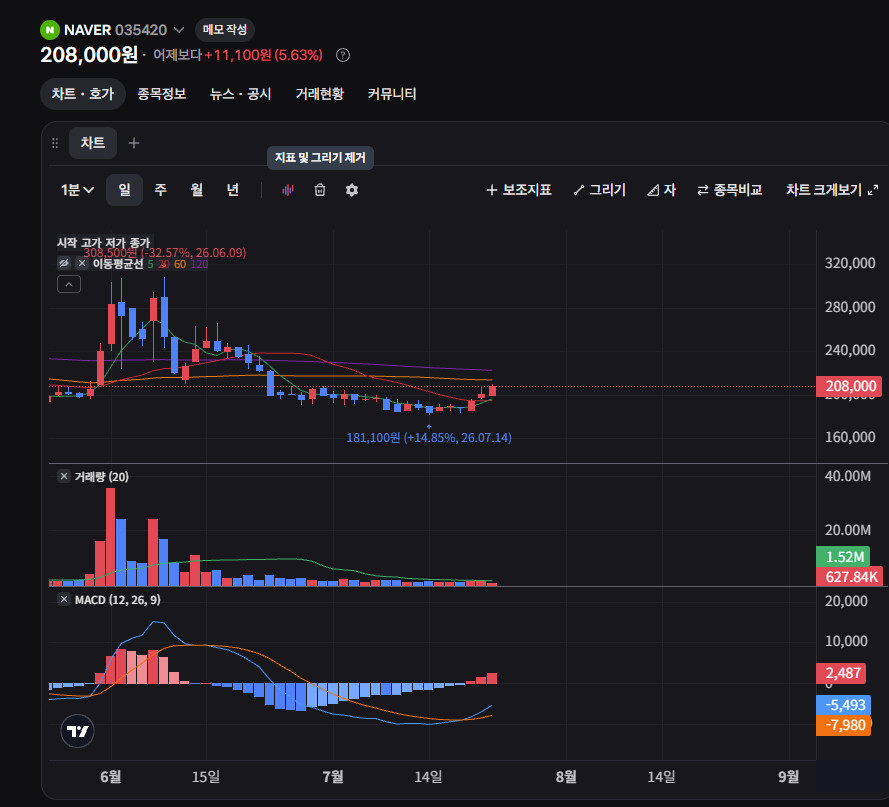This screenshot has height=807, width=889.
Task: Select the 120 moving average color label
Action: (x=199, y=264)
